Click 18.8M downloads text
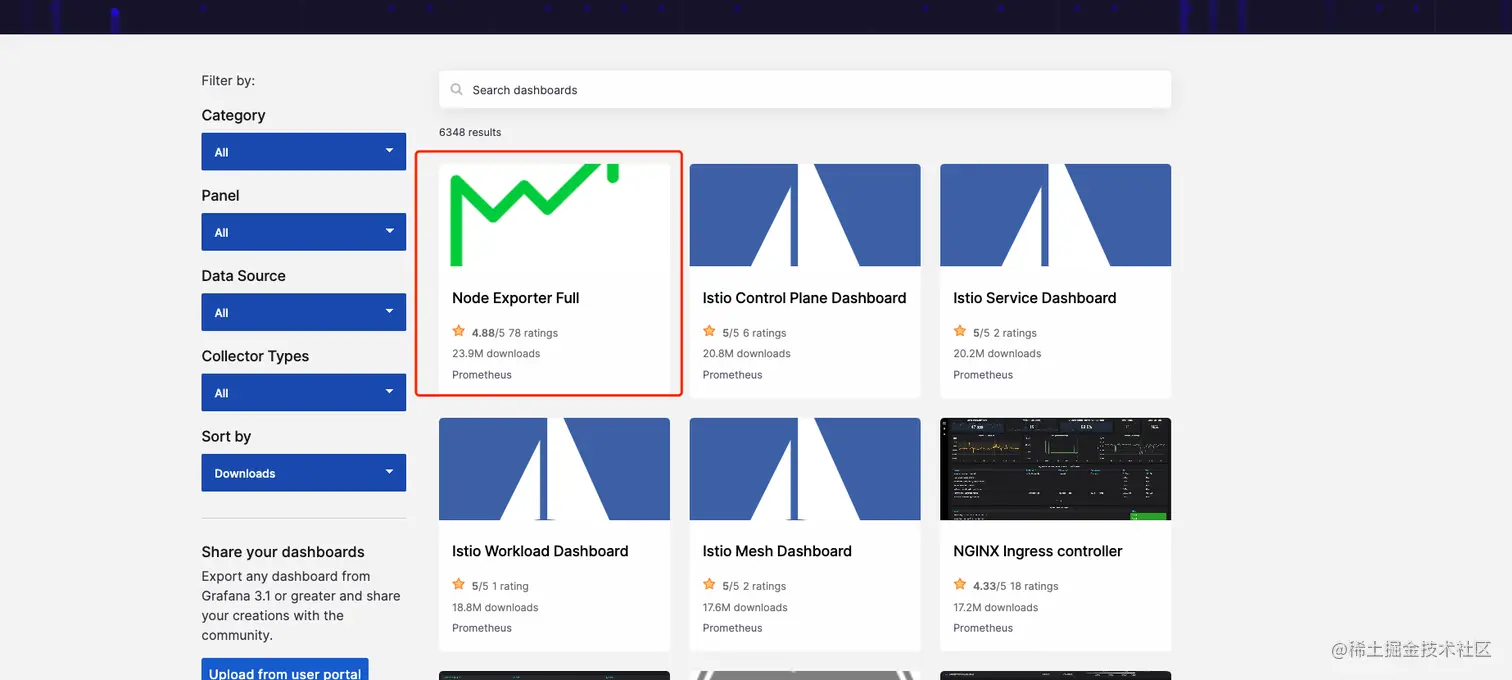This screenshot has width=1512, height=680. pos(495,607)
